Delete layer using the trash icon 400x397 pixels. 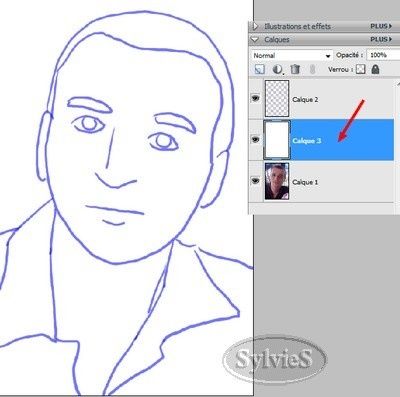click(x=295, y=69)
